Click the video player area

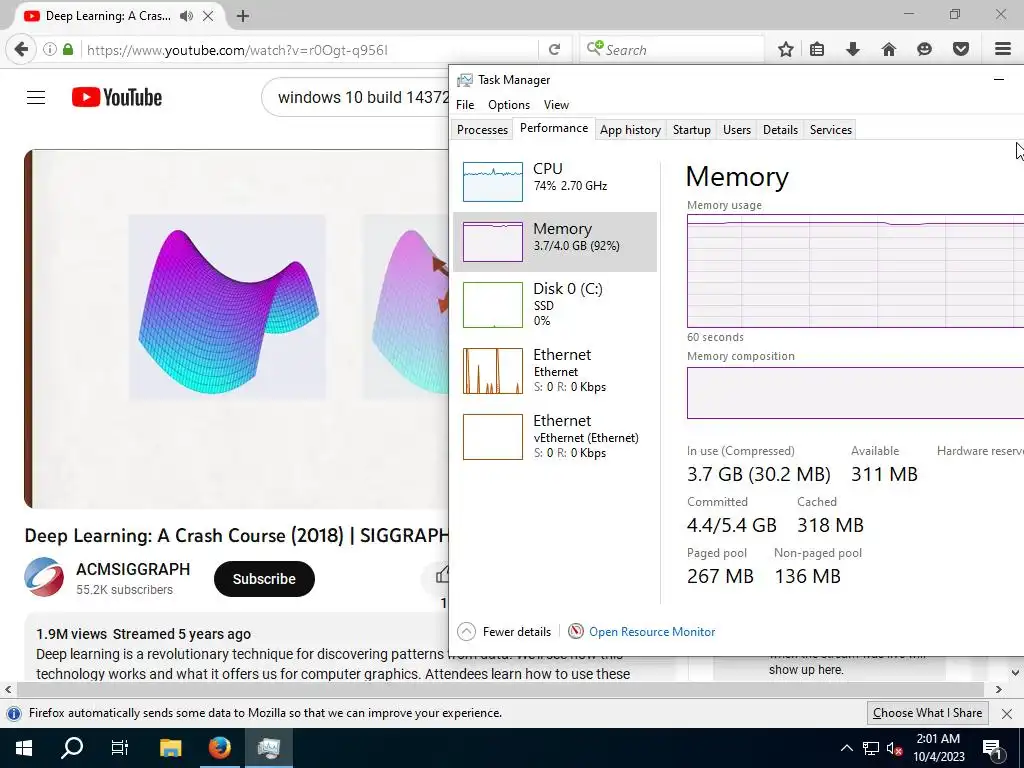point(236,329)
